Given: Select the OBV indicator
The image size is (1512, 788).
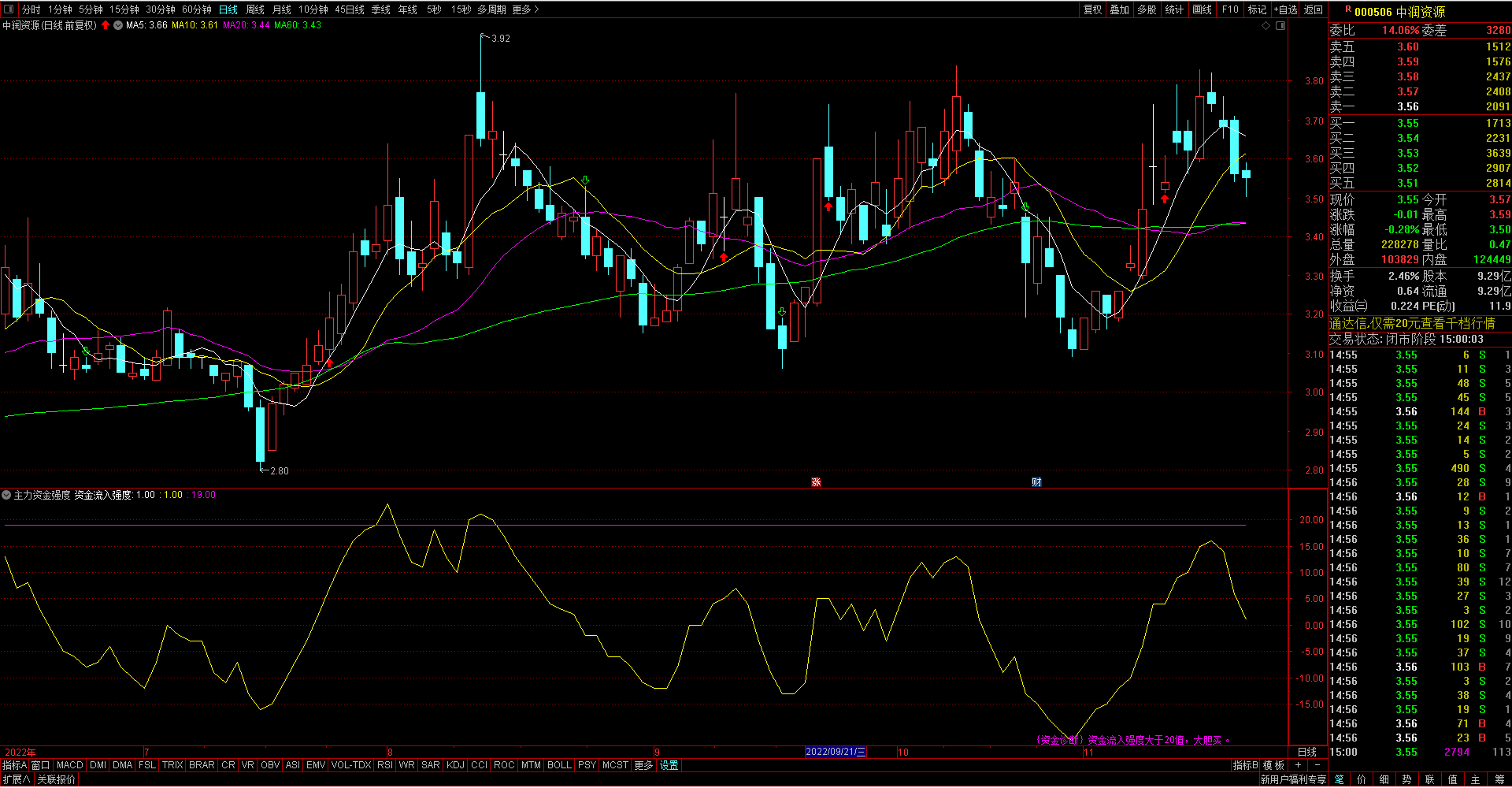Looking at the screenshot, I should 269,765.
